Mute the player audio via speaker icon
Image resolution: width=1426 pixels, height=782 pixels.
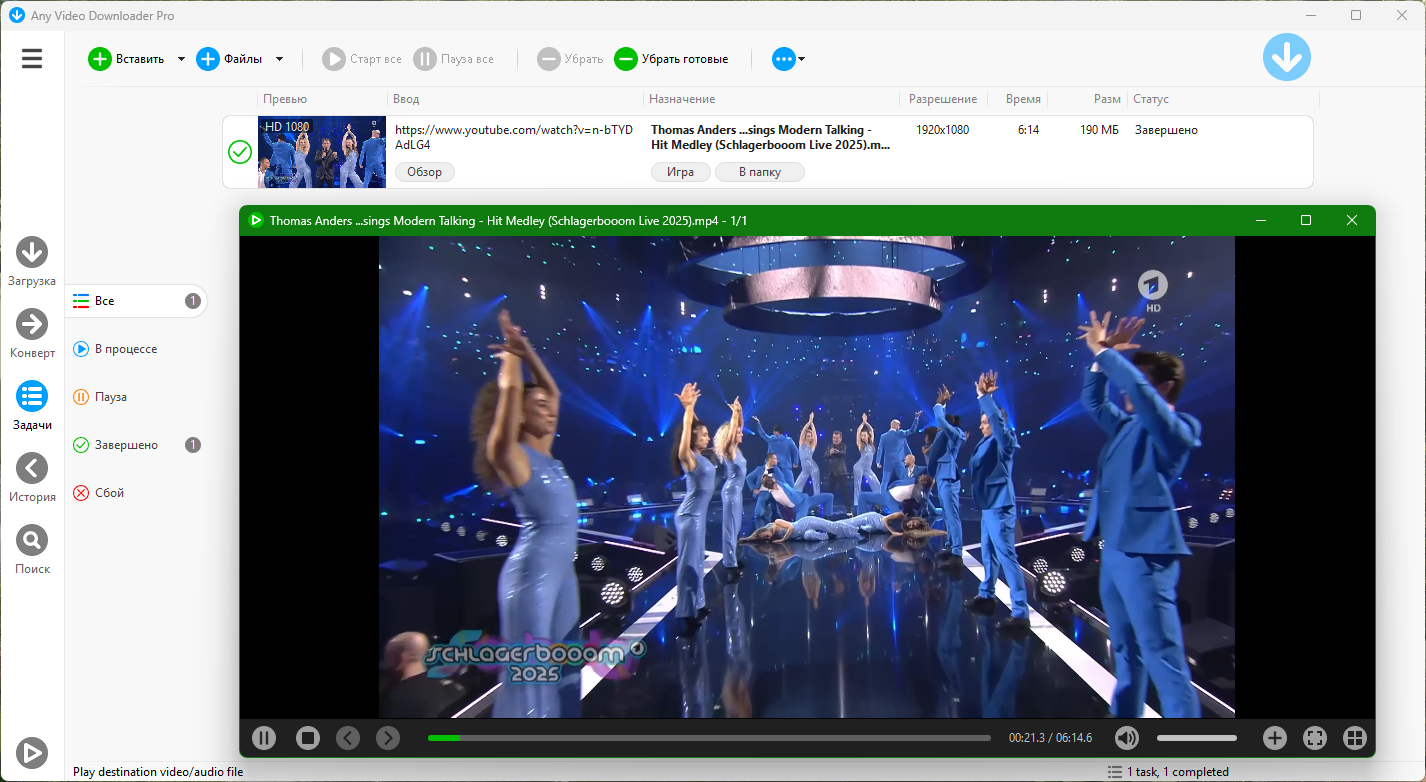pos(1127,738)
